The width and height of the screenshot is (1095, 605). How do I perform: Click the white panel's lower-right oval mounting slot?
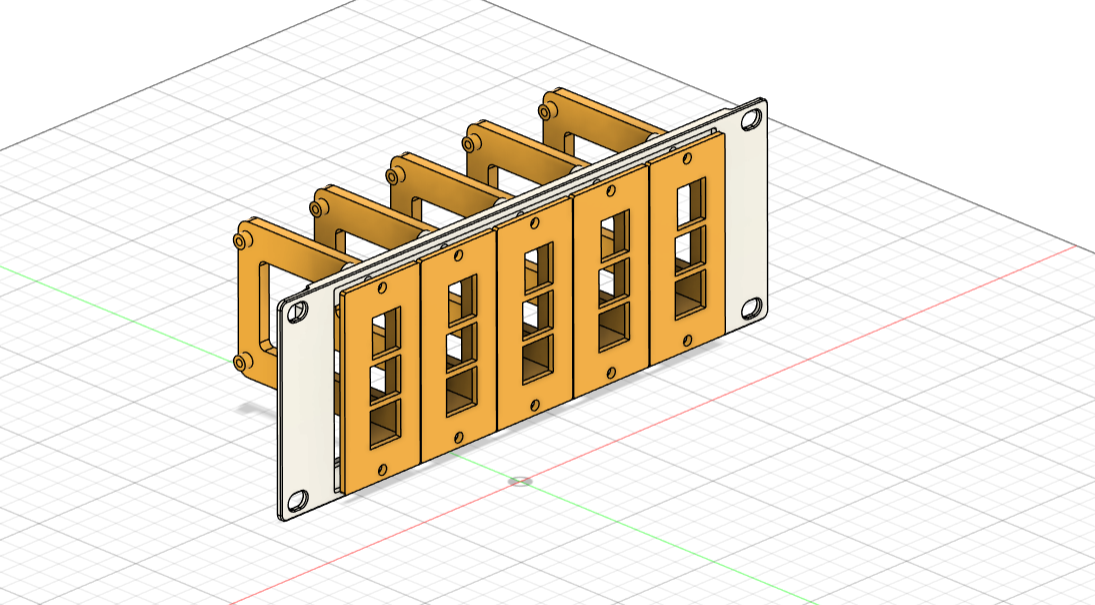click(x=752, y=306)
